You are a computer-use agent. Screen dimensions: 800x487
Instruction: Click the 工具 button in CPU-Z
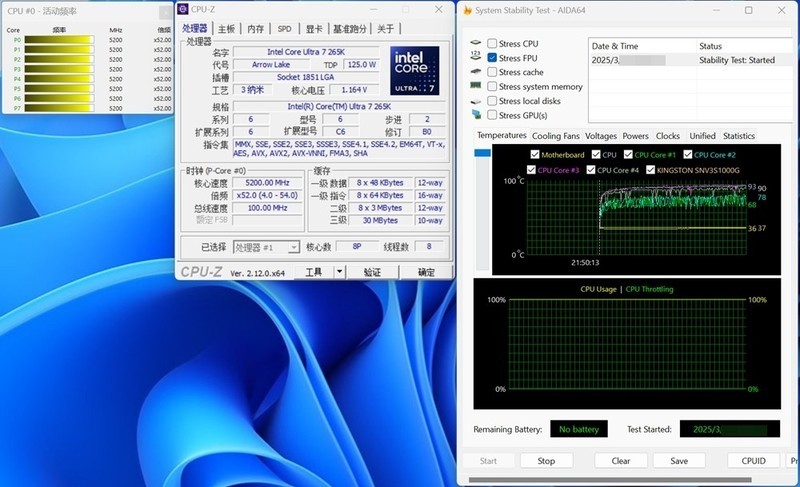[x=314, y=272]
